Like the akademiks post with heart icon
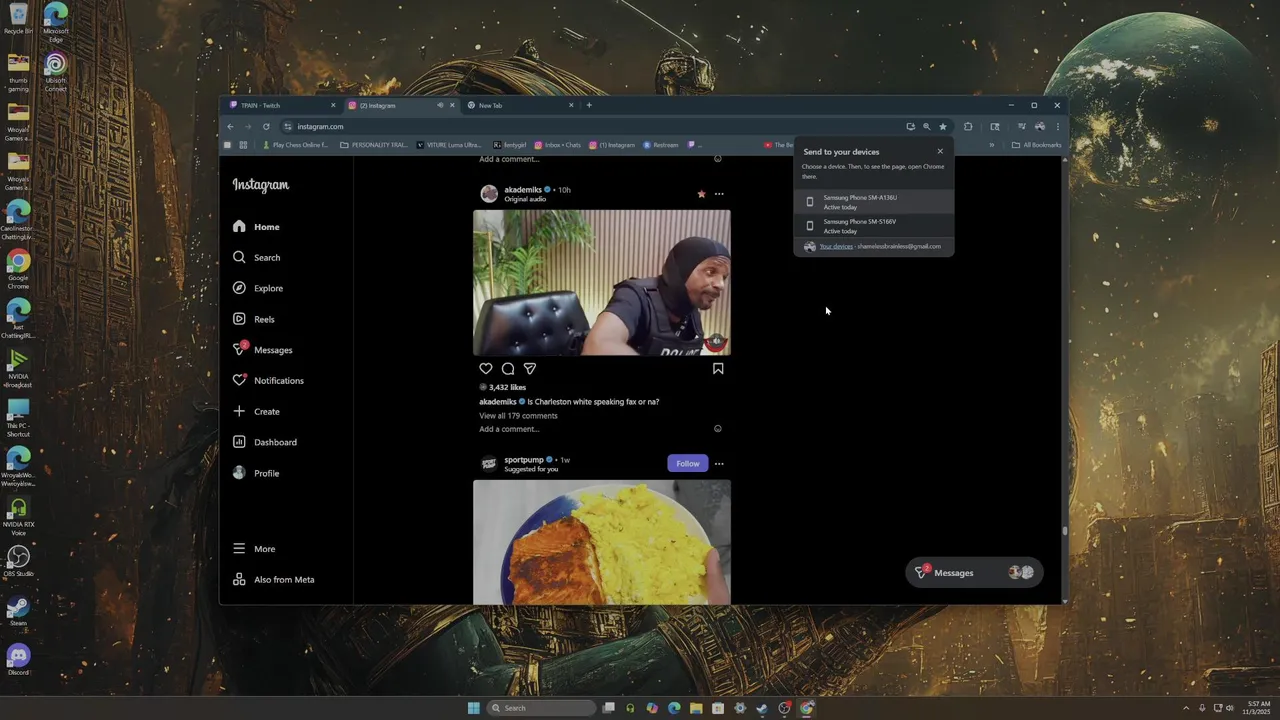Viewport: 1280px width, 720px height. click(x=486, y=369)
